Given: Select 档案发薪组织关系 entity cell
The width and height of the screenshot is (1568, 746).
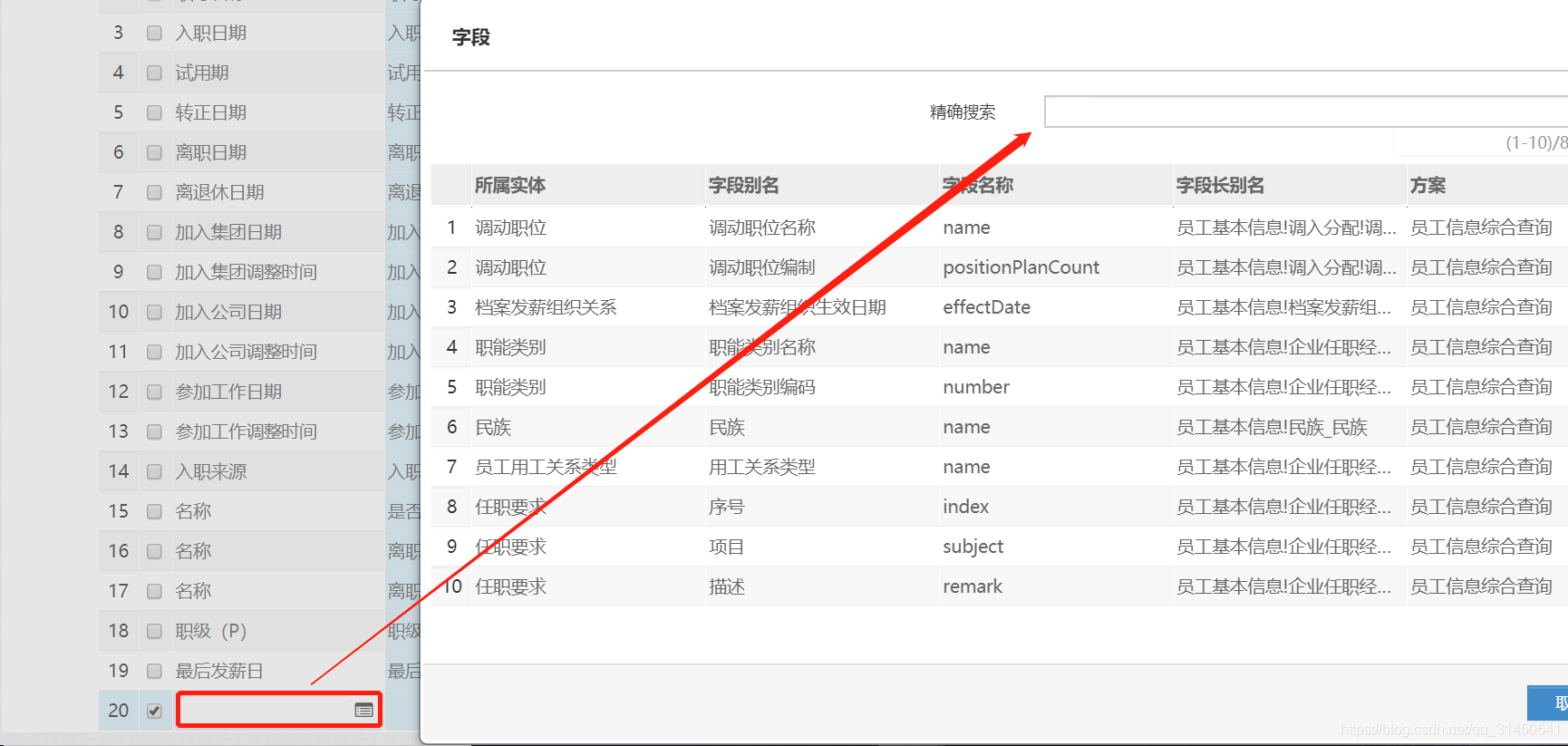Looking at the screenshot, I should pyautogui.click(x=546, y=307).
